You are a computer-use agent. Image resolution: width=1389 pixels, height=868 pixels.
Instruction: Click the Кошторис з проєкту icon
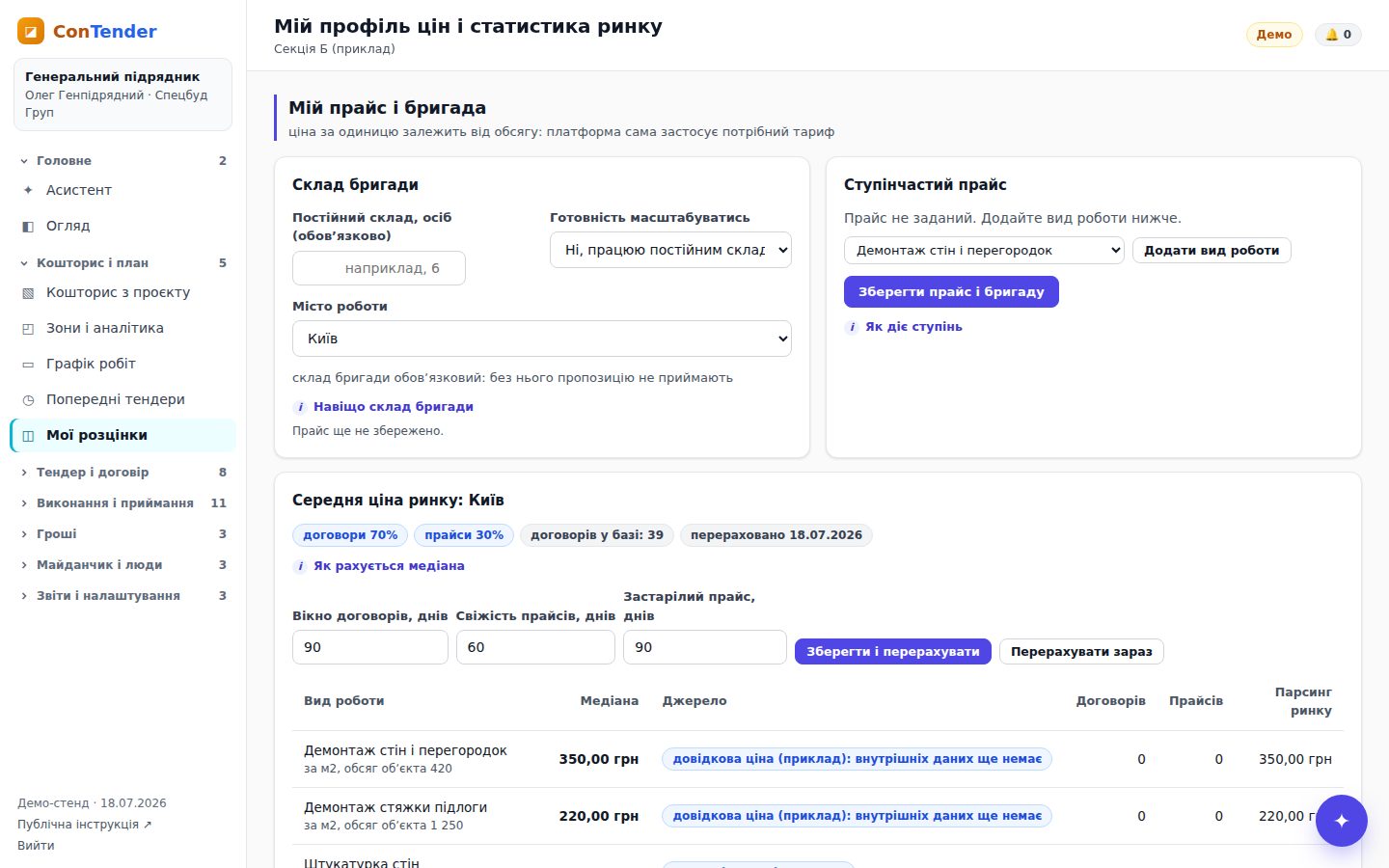tap(28, 292)
